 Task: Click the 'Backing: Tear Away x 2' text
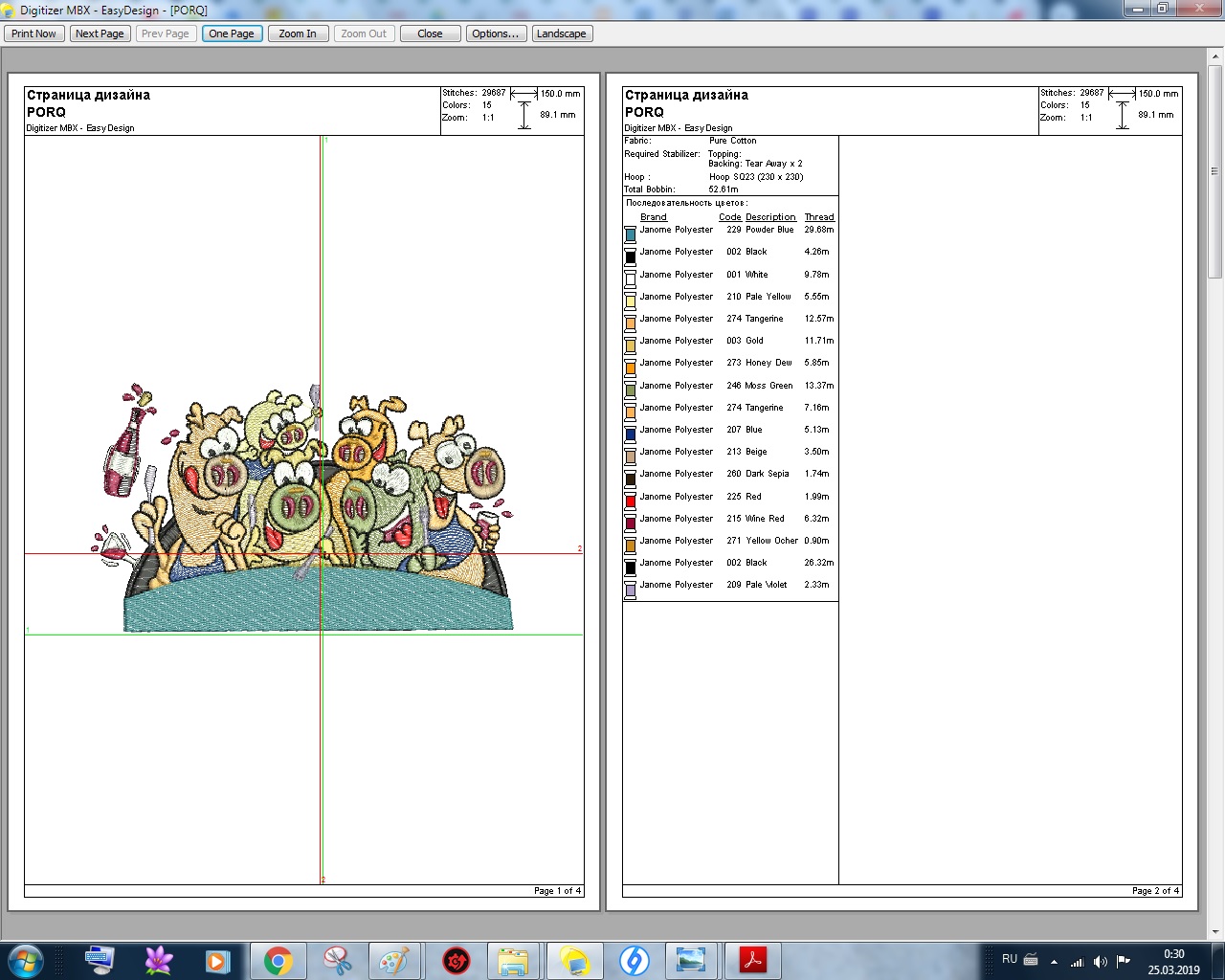[x=755, y=164]
